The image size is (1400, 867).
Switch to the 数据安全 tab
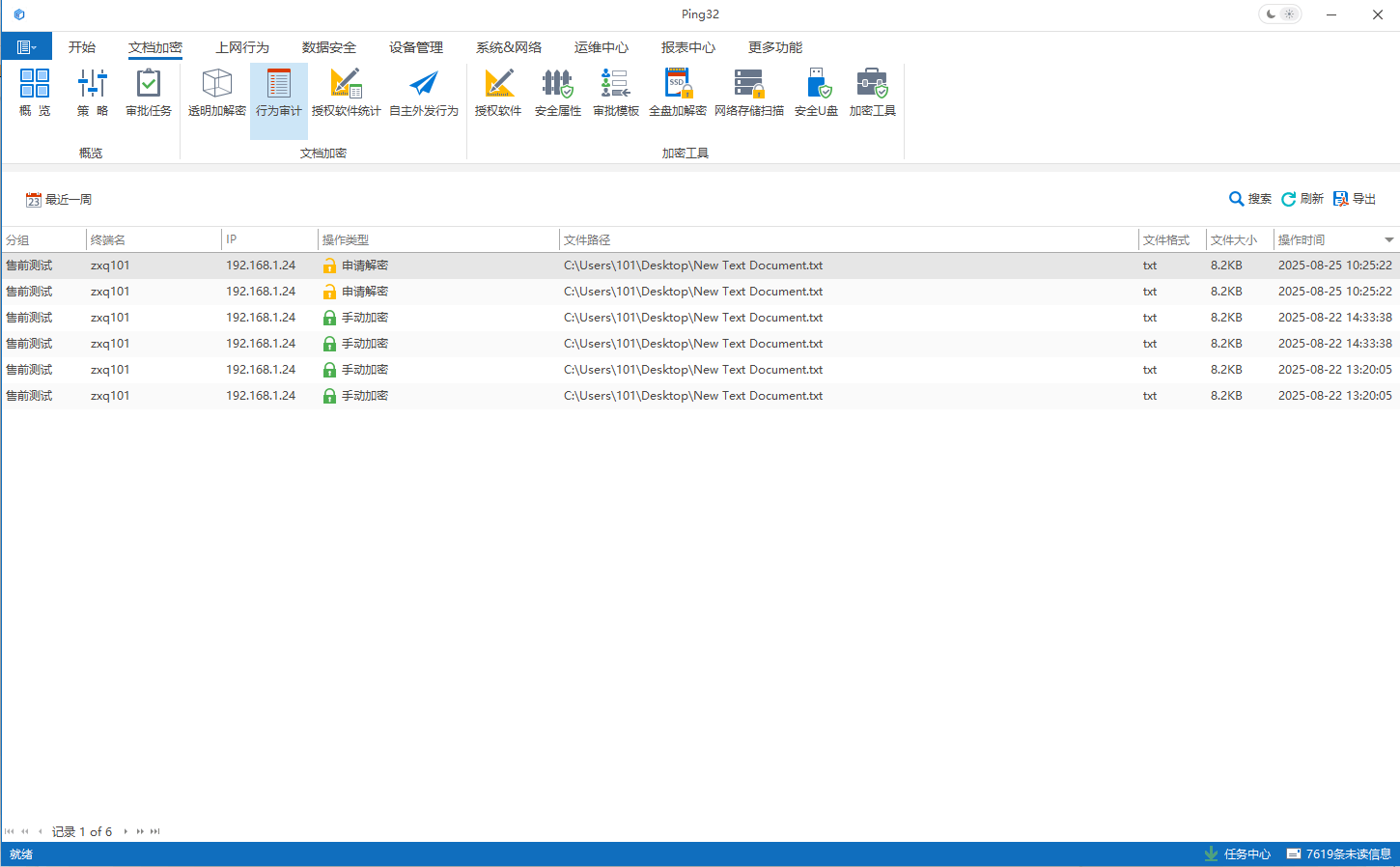(329, 47)
